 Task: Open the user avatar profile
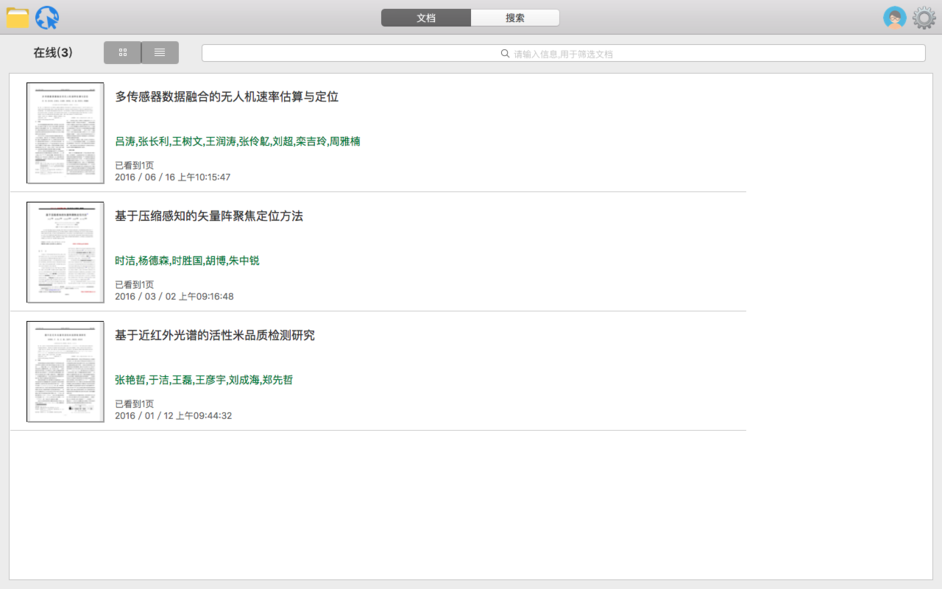point(894,18)
